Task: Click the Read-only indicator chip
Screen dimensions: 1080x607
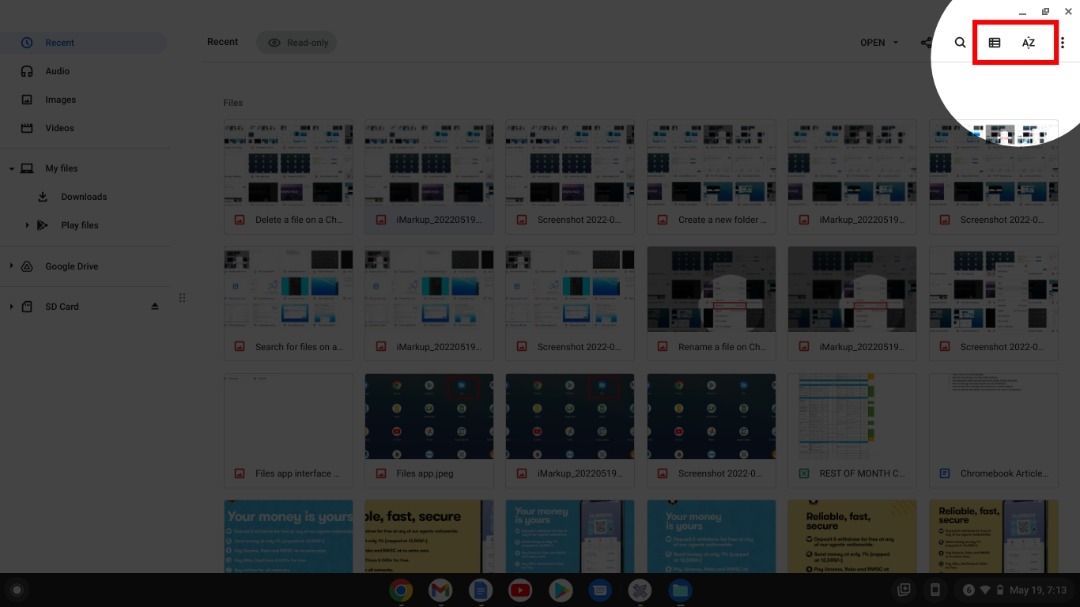Action: pos(297,43)
